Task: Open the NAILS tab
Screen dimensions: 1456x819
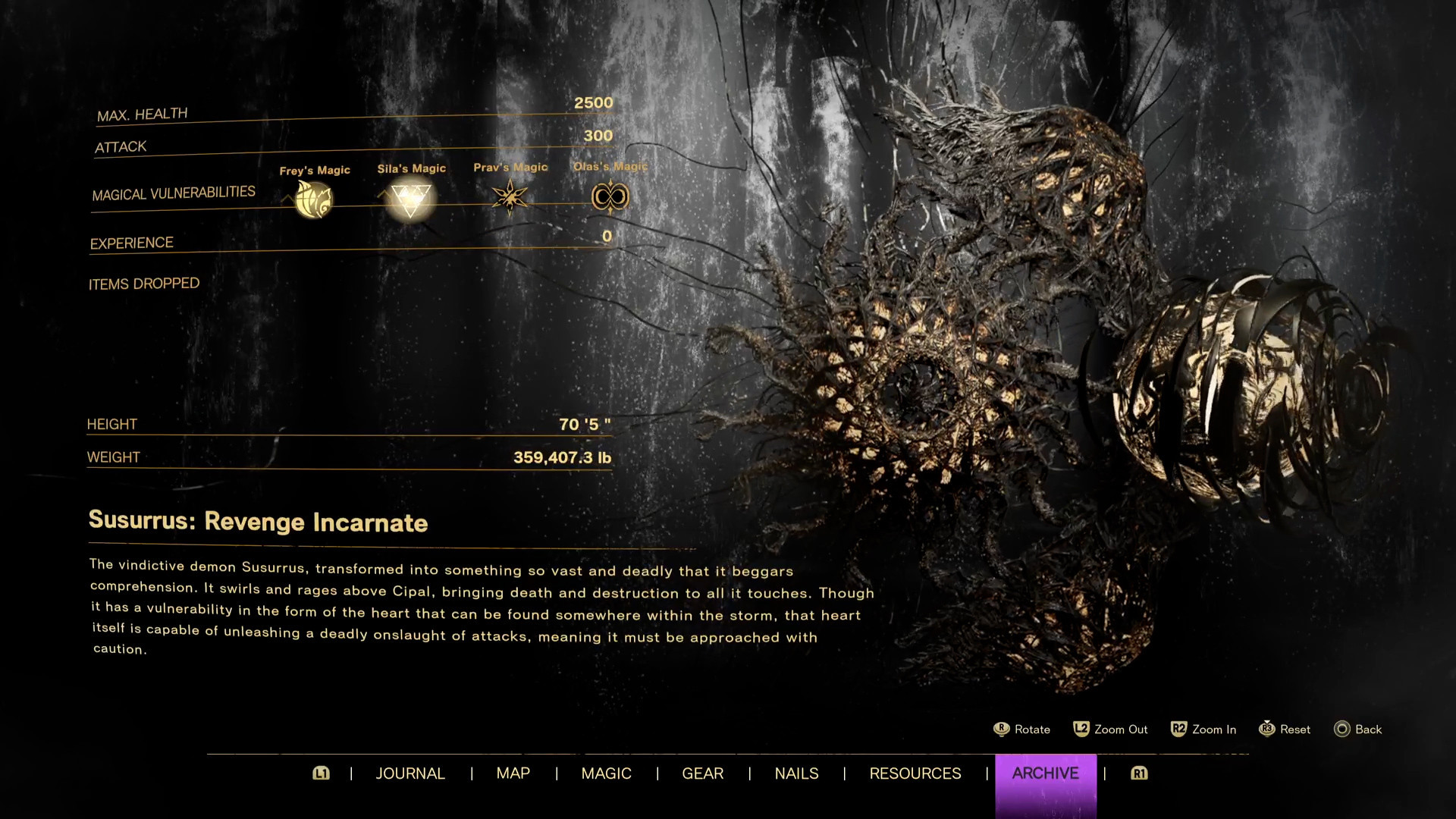Action: 796,773
